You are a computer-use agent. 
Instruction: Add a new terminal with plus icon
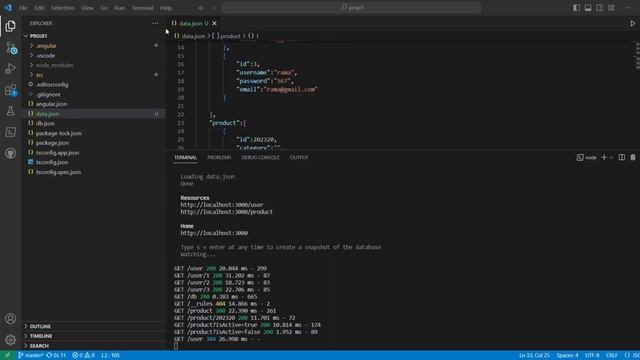point(604,157)
